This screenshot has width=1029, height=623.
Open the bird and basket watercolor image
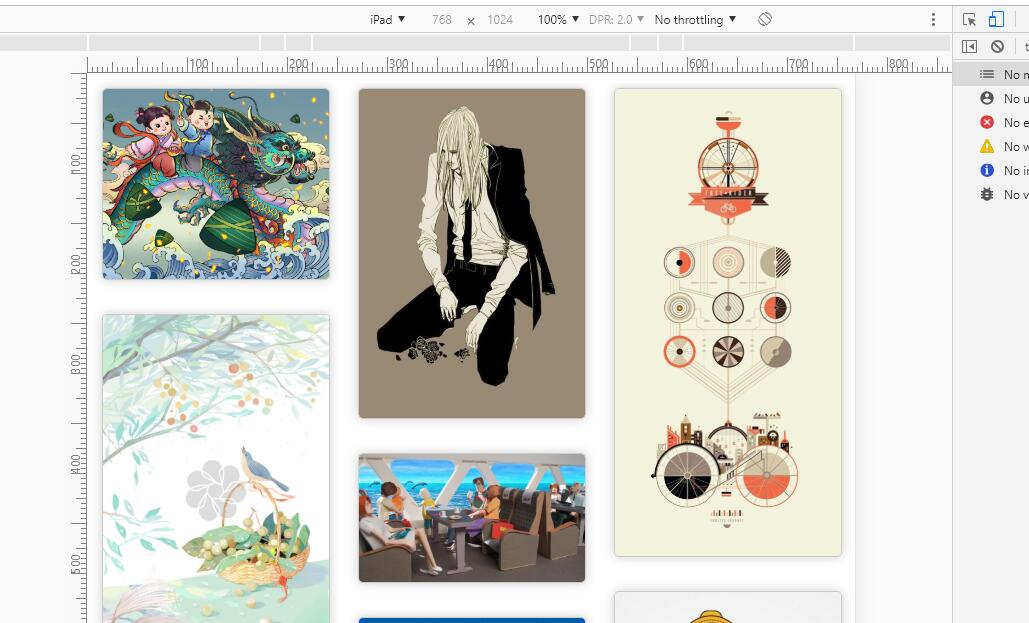216,469
